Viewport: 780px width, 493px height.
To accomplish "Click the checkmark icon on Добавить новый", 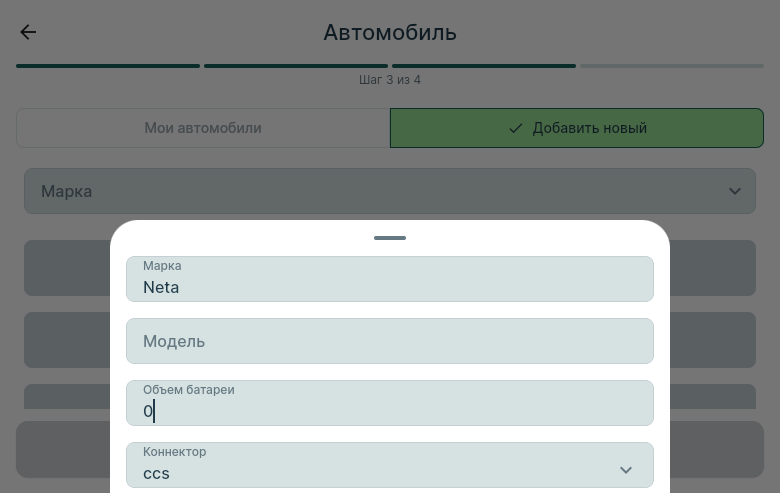I will [515, 128].
